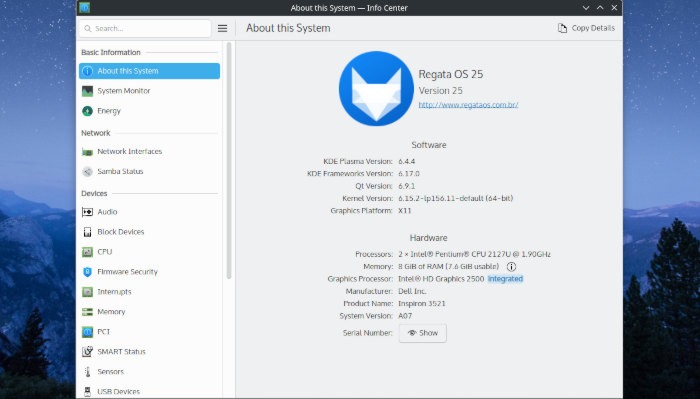The width and height of the screenshot is (700, 399).
Task: Click the Regata OS 25 title text
Action: coord(451,75)
